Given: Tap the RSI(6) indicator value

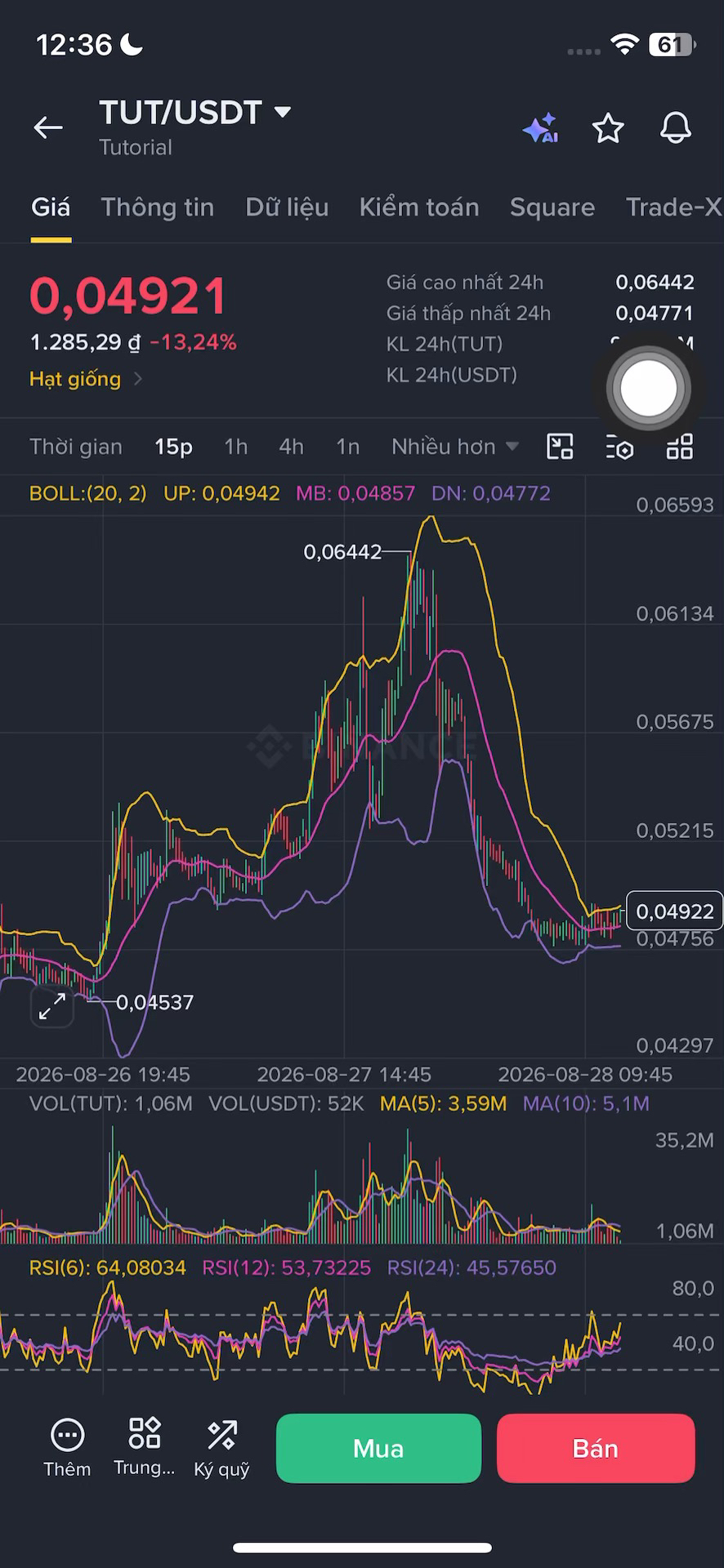Looking at the screenshot, I should 108,1267.
